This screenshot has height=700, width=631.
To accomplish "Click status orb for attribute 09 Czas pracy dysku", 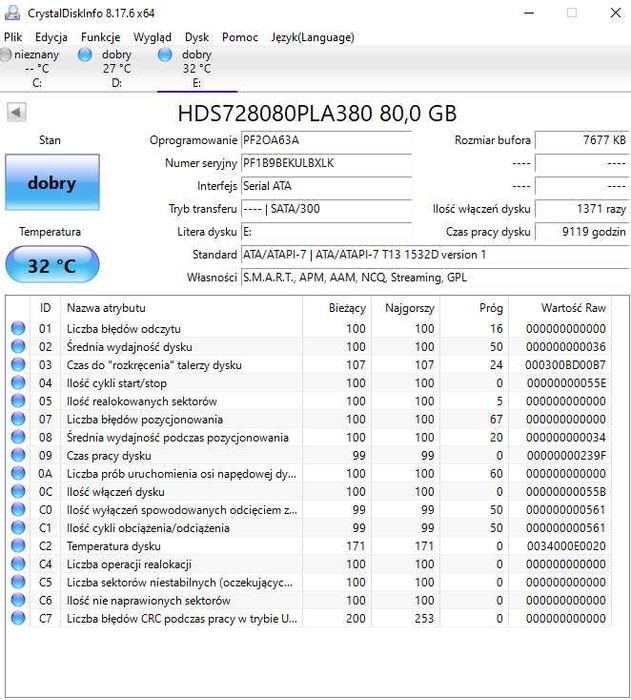I will coord(18,455).
